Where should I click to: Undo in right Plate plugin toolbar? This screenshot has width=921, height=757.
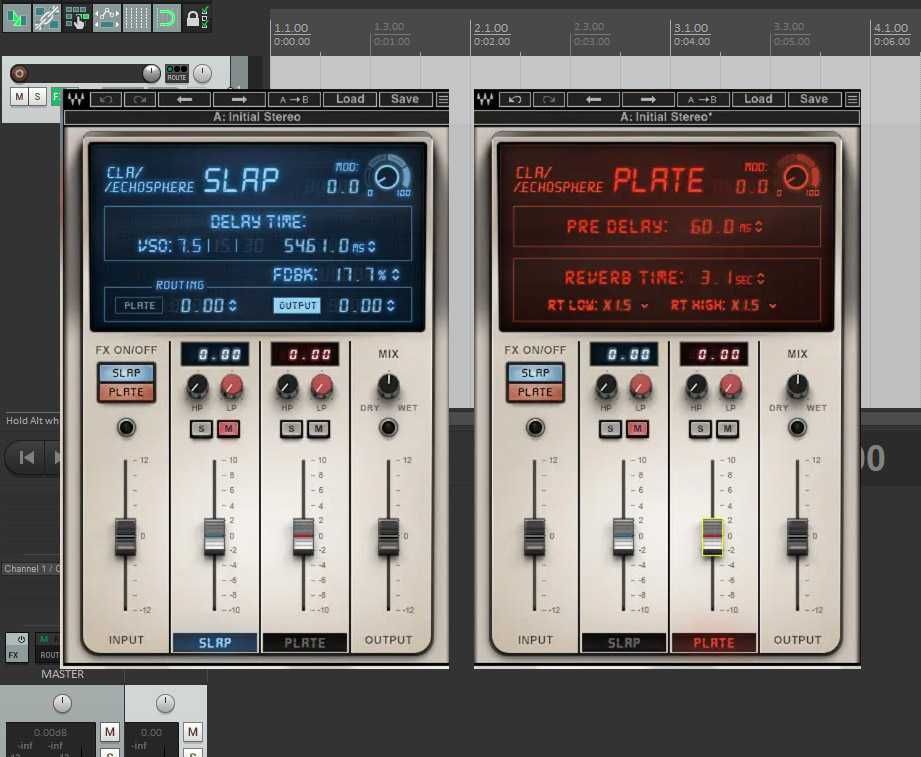[515, 99]
